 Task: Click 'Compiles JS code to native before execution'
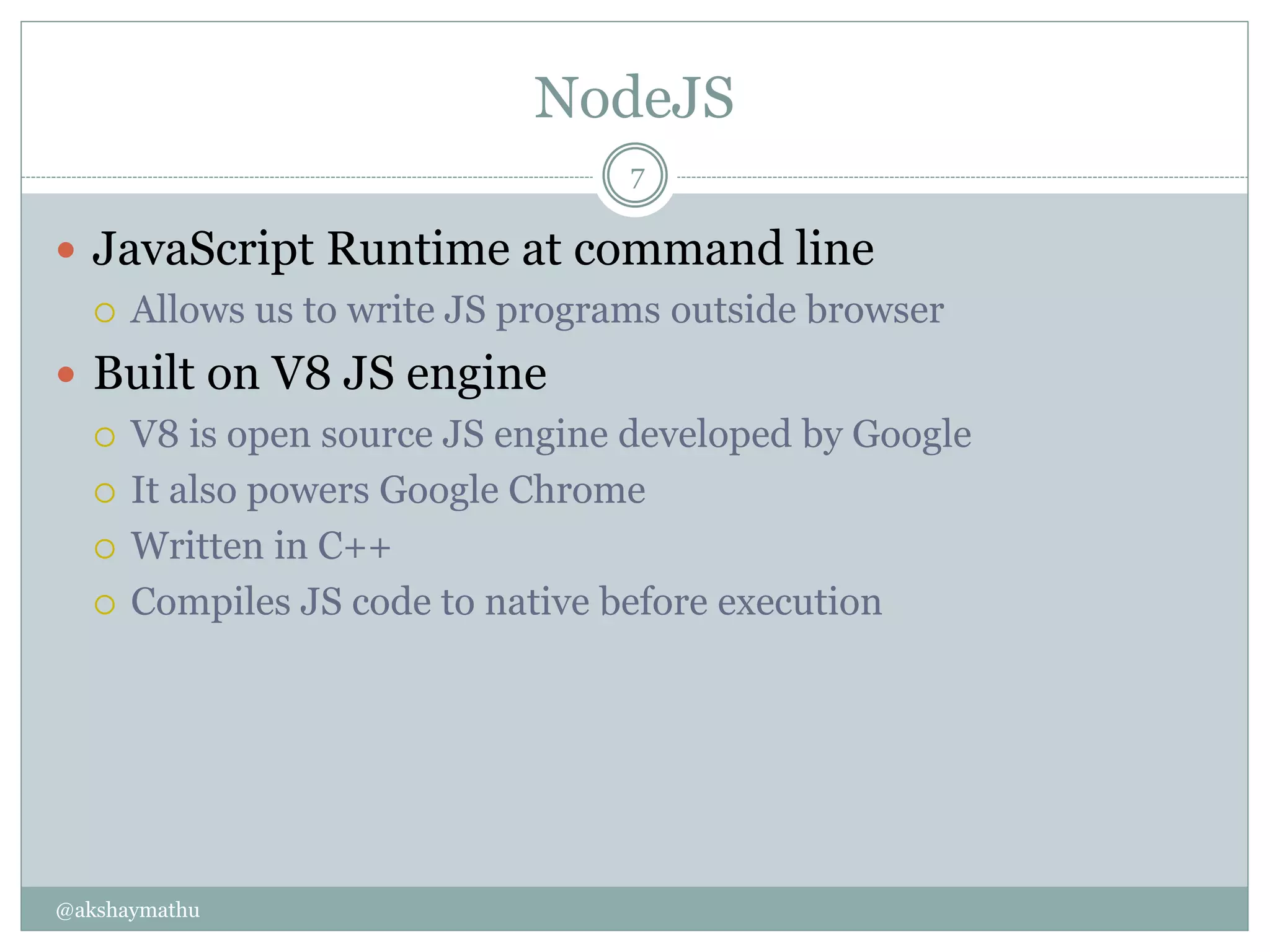[x=506, y=602]
